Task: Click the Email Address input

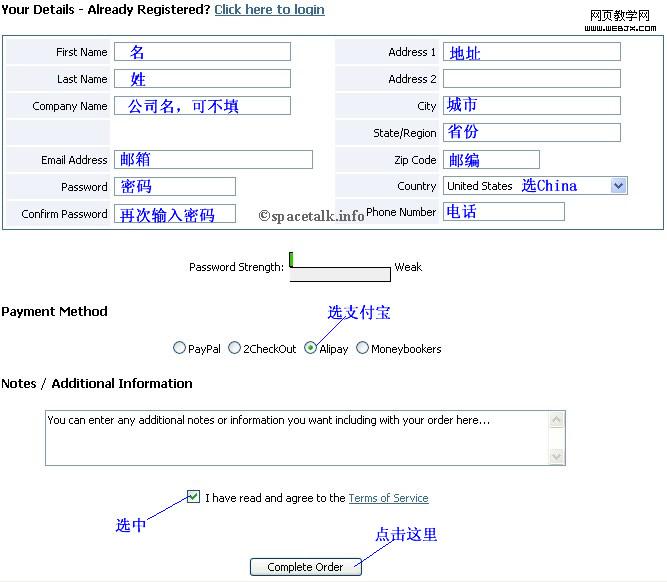Action: [213, 160]
